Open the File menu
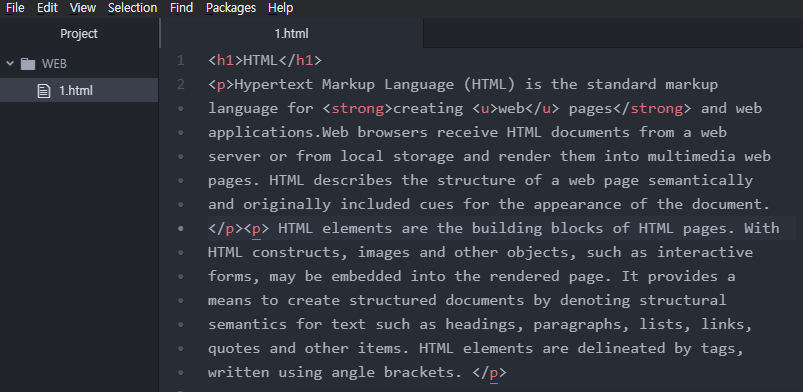The width and height of the screenshot is (803, 392). (15, 8)
